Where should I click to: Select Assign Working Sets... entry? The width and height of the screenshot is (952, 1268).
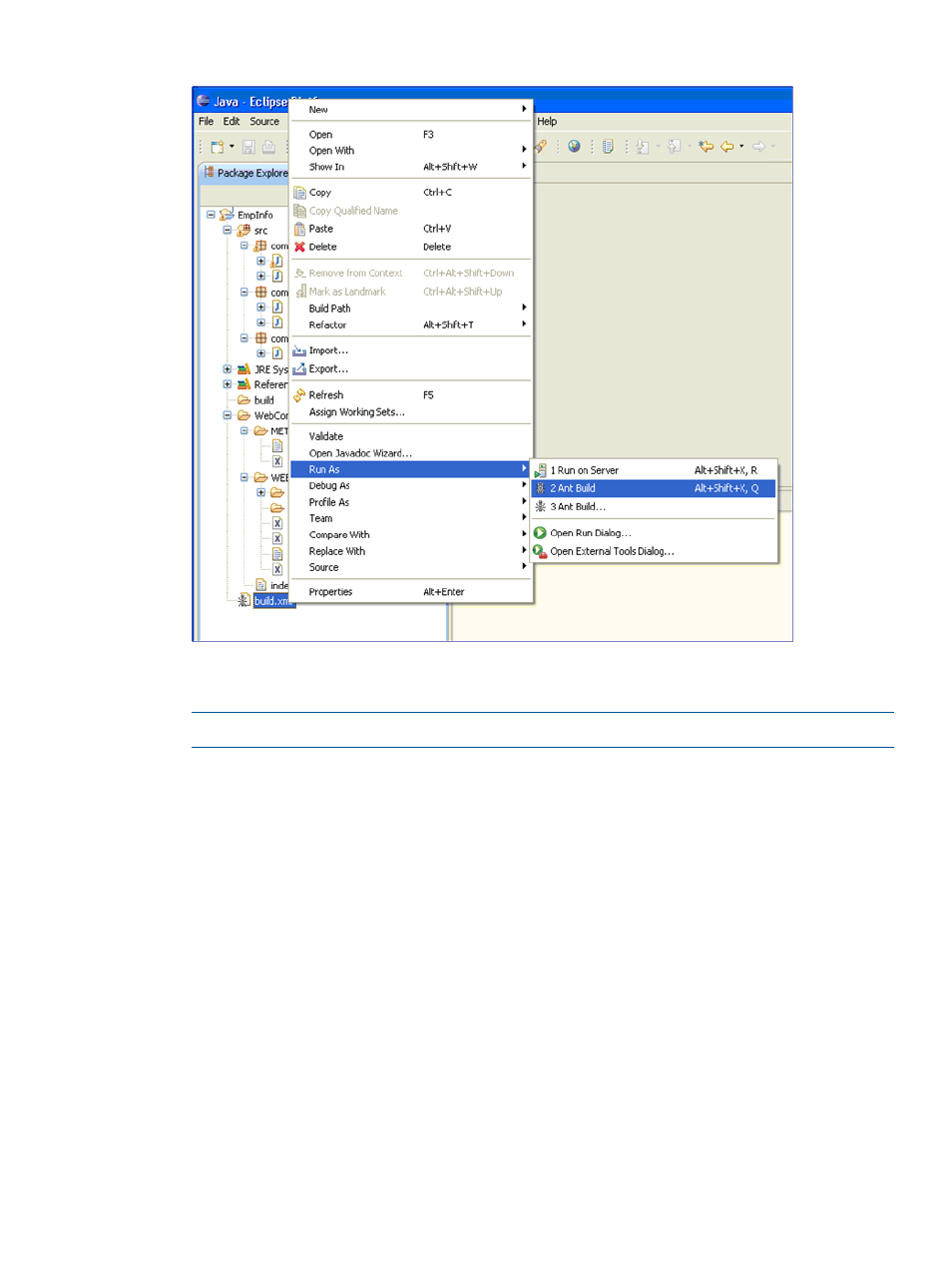411,412
